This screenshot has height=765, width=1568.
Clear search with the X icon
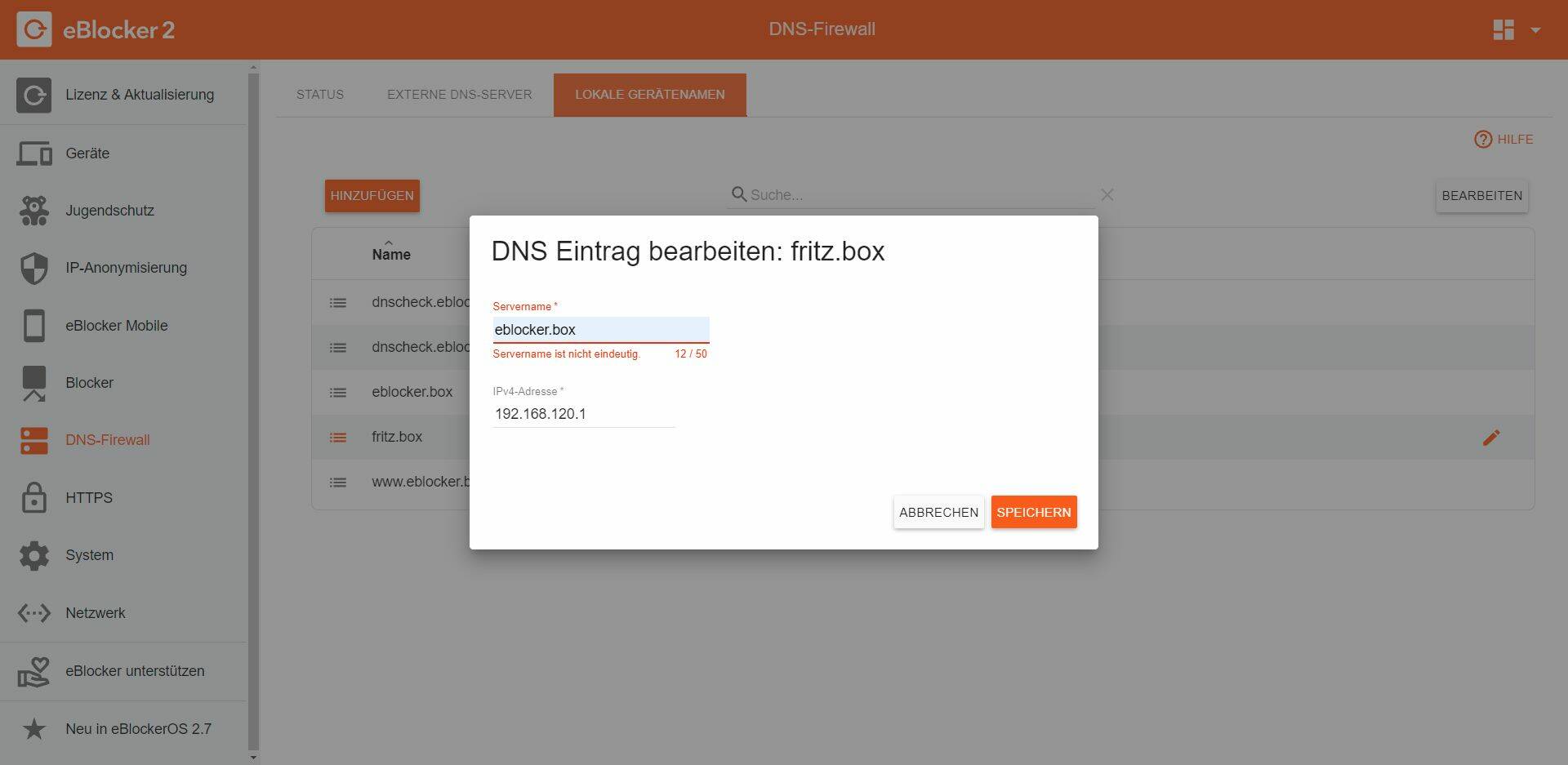point(1107,194)
